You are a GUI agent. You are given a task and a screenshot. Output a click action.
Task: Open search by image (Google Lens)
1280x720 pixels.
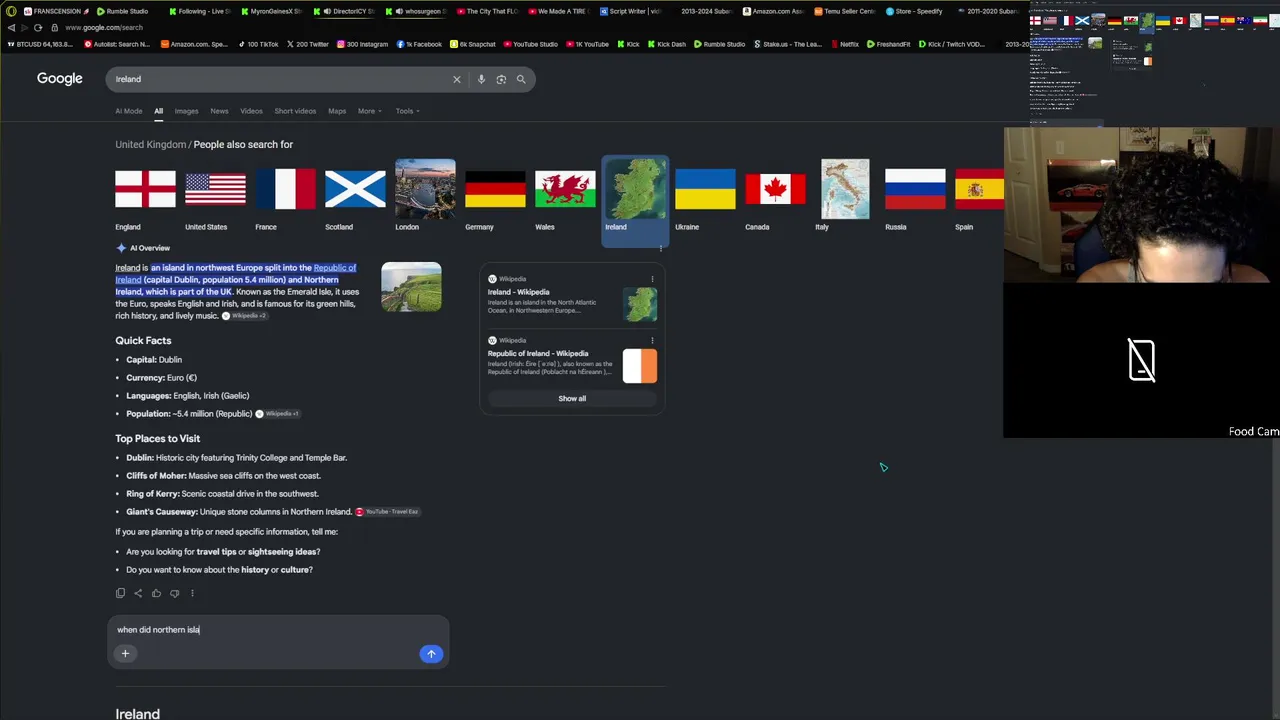pos(501,79)
